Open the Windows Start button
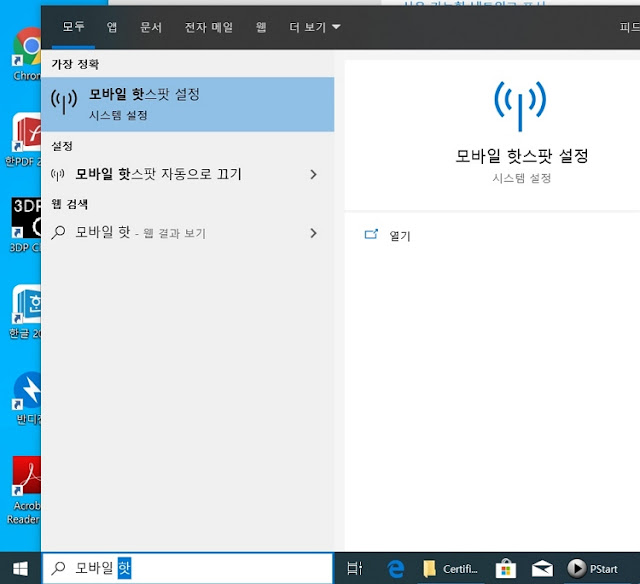 (20, 568)
